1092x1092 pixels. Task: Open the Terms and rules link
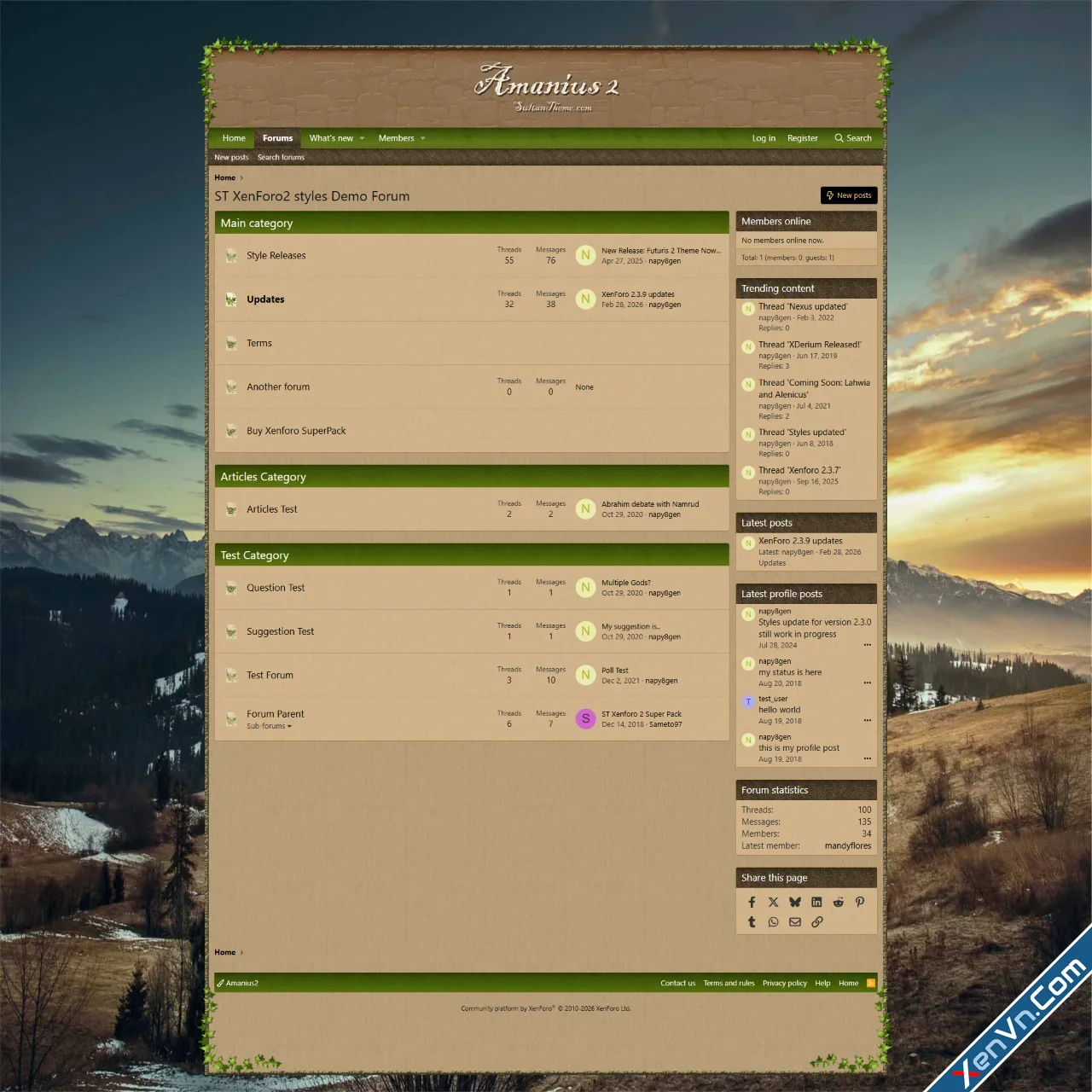pos(729,983)
